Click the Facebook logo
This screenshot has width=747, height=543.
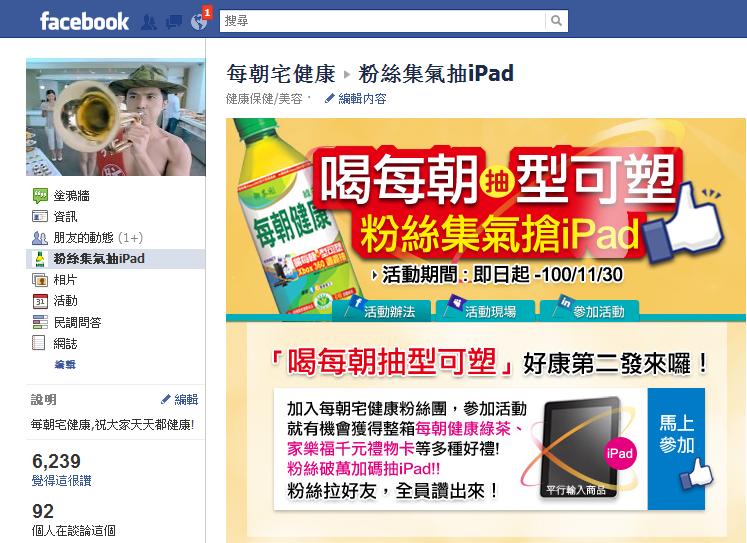point(84,21)
